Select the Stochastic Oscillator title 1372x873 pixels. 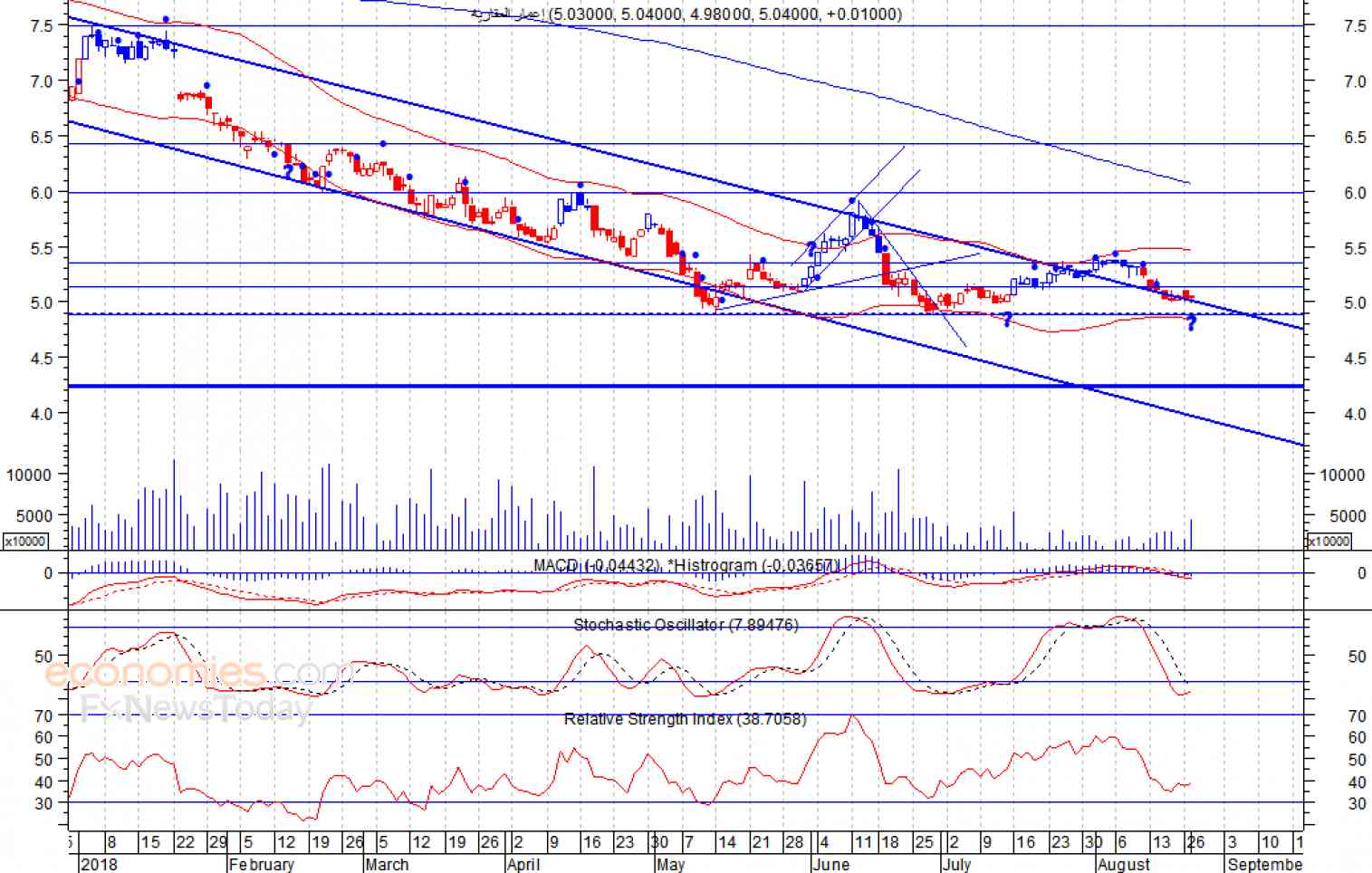coord(686,625)
